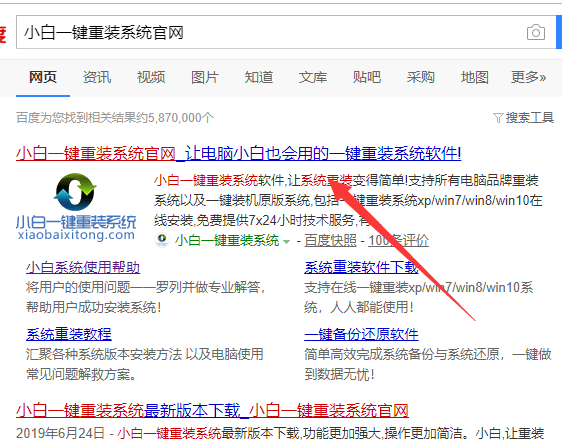
Task: Open the 视频 tab
Action: [x=151, y=77]
